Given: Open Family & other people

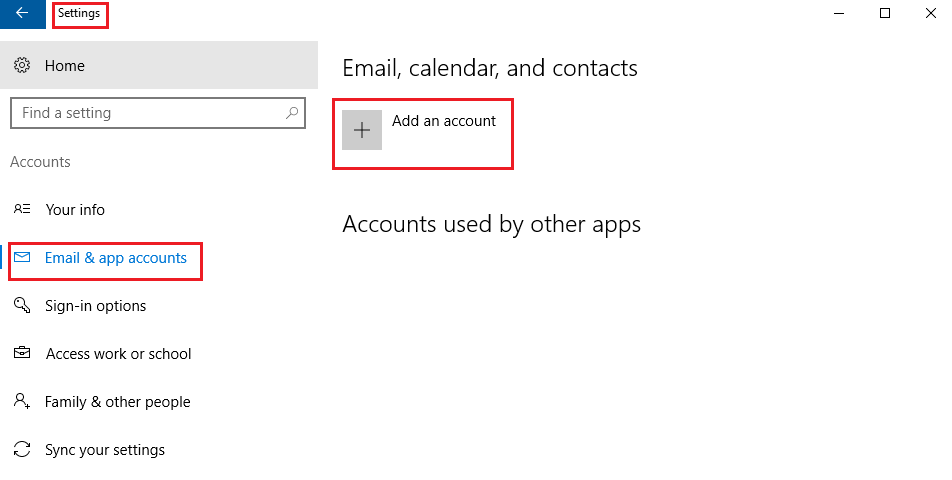Looking at the screenshot, I should (x=117, y=402).
